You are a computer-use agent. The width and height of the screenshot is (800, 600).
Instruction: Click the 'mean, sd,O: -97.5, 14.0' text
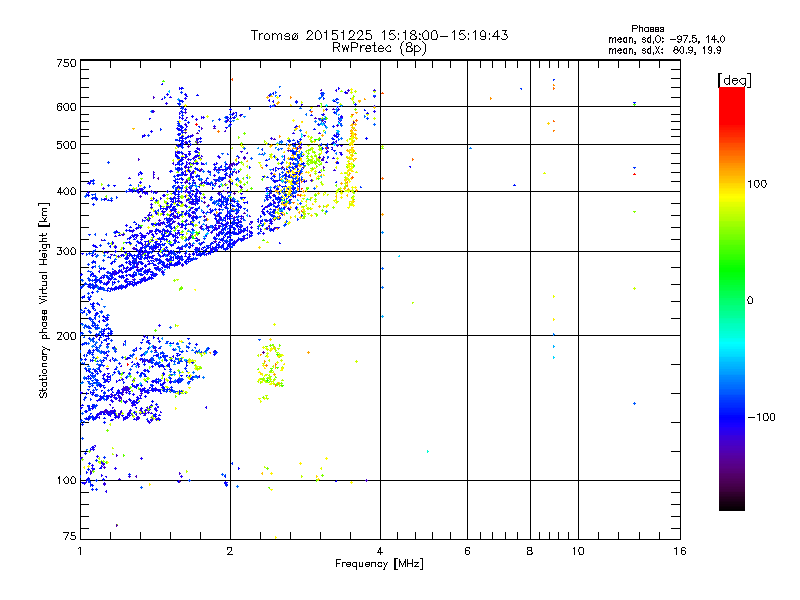tap(666, 39)
